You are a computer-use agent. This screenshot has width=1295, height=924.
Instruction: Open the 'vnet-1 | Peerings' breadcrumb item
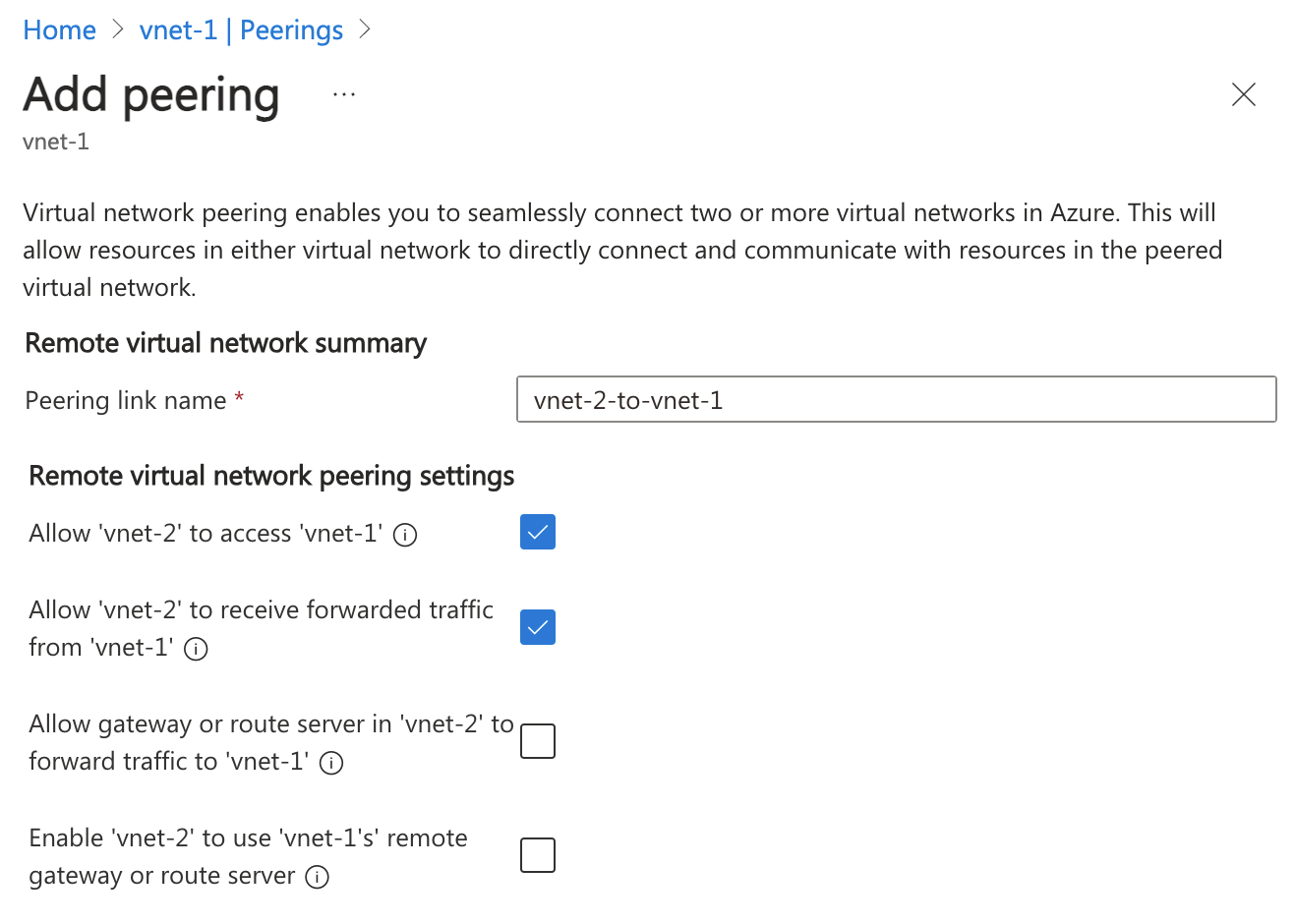(x=241, y=29)
